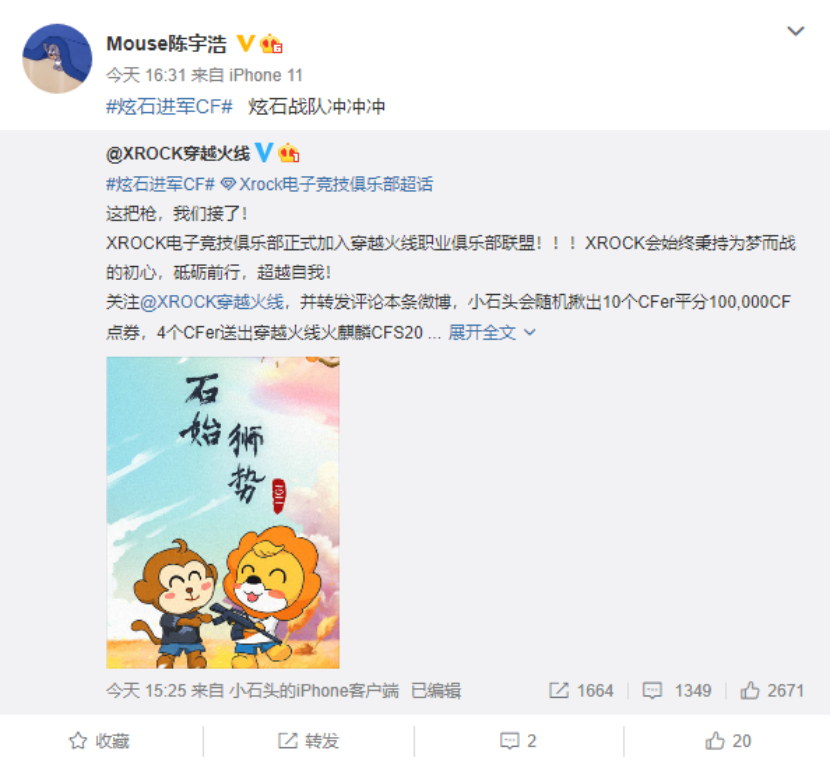This screenshot has width=831, height=768.
Task: Visit the @XROCK穿越火线 author name
Action: [x=178, y=153]
